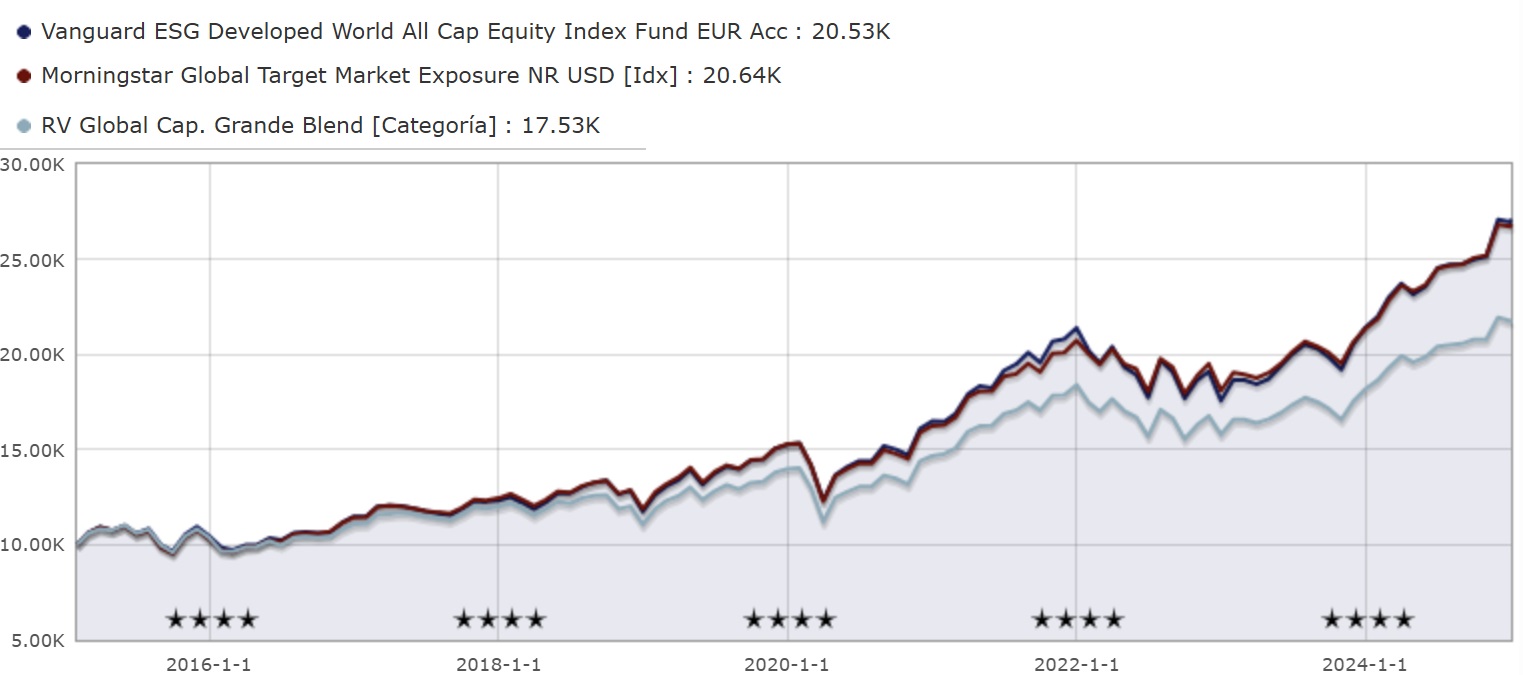Screen dimensions: 1523x675
Task: Click the dark blue Vanguard legend dot
Action: click(x=25, y=32)
